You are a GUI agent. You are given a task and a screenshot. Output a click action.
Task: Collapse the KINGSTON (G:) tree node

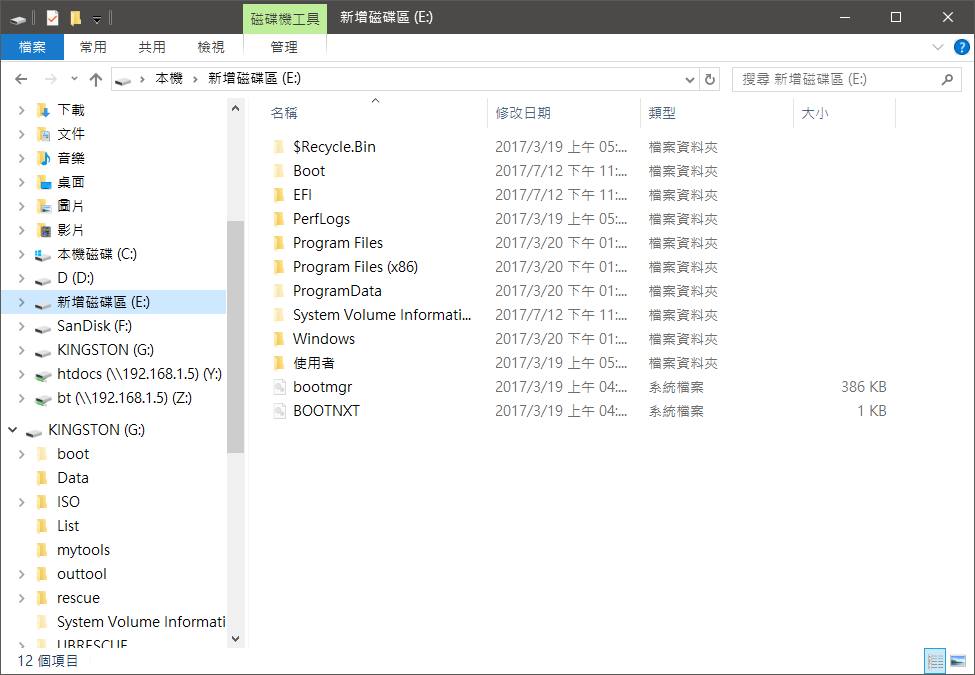(12, 430)
